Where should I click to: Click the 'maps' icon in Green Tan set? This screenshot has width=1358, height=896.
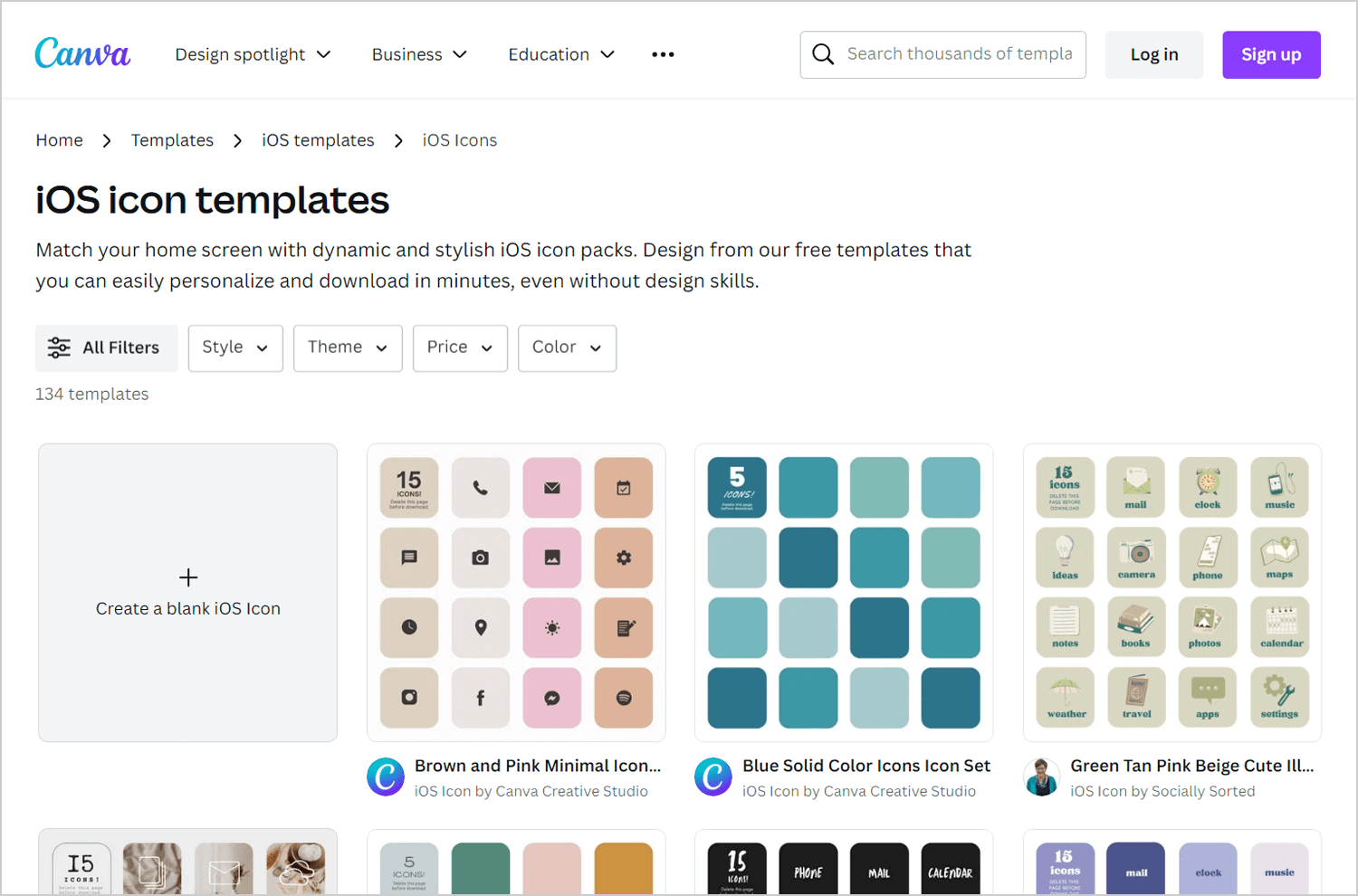[x=1279, y=558]
